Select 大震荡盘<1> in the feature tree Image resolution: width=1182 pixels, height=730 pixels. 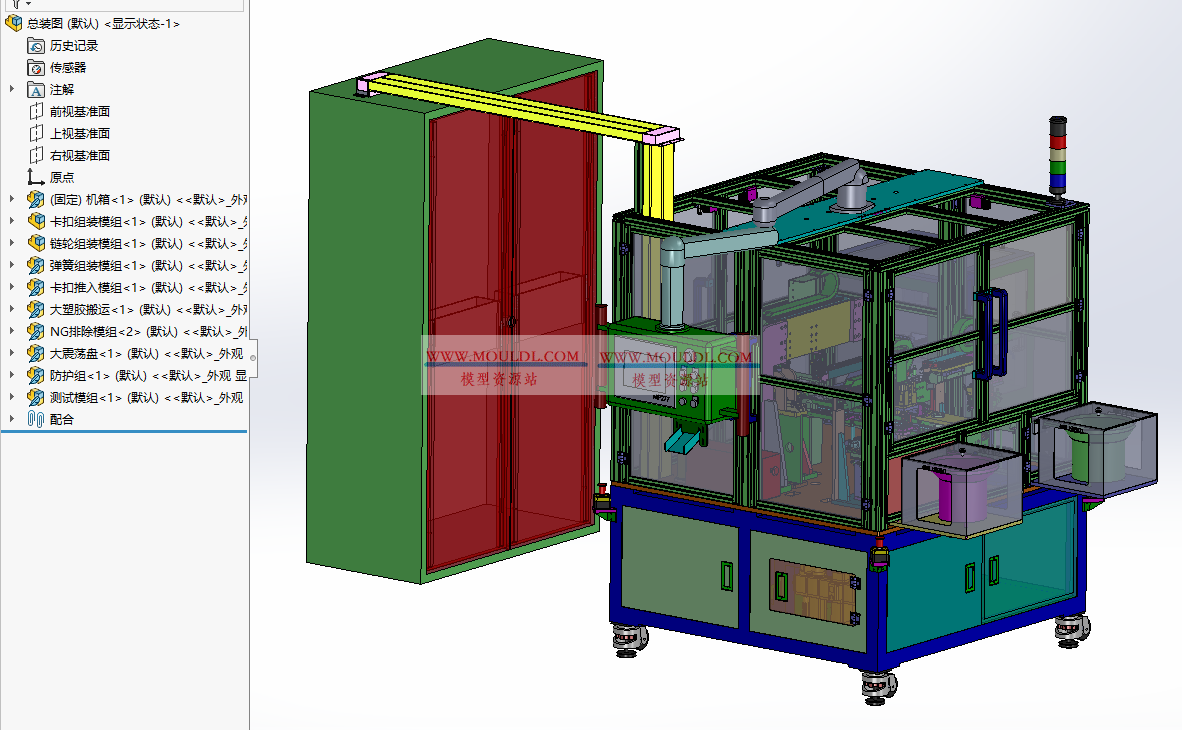point(140,354)
